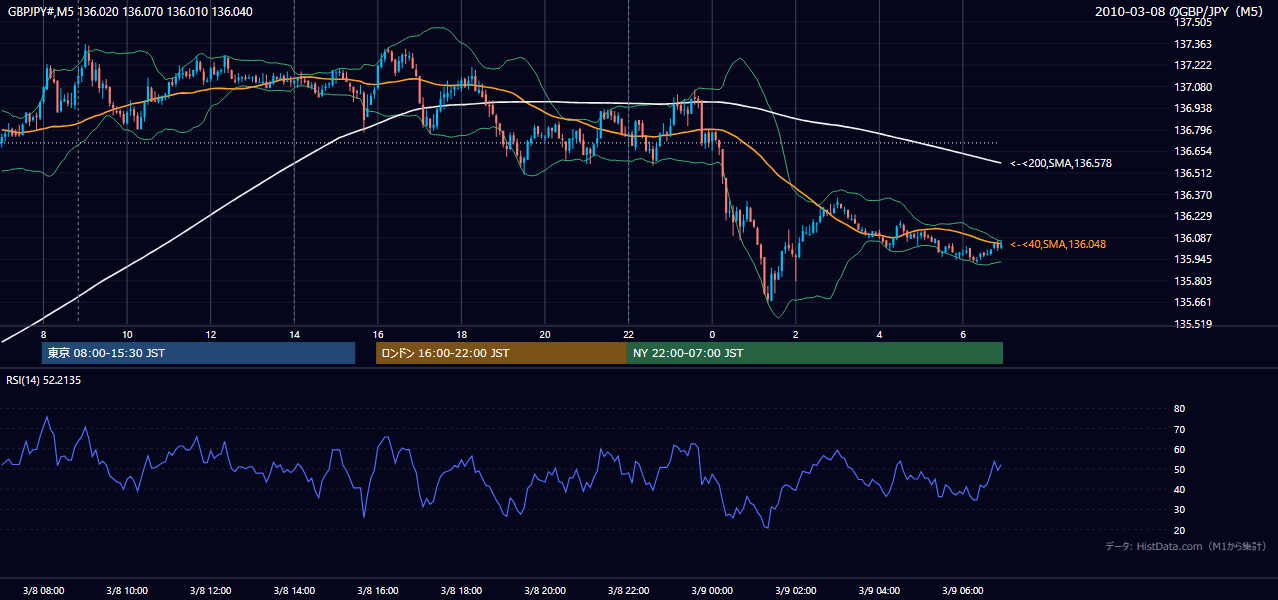Click the bottom time label 3/8 14:00

[294, 591]
